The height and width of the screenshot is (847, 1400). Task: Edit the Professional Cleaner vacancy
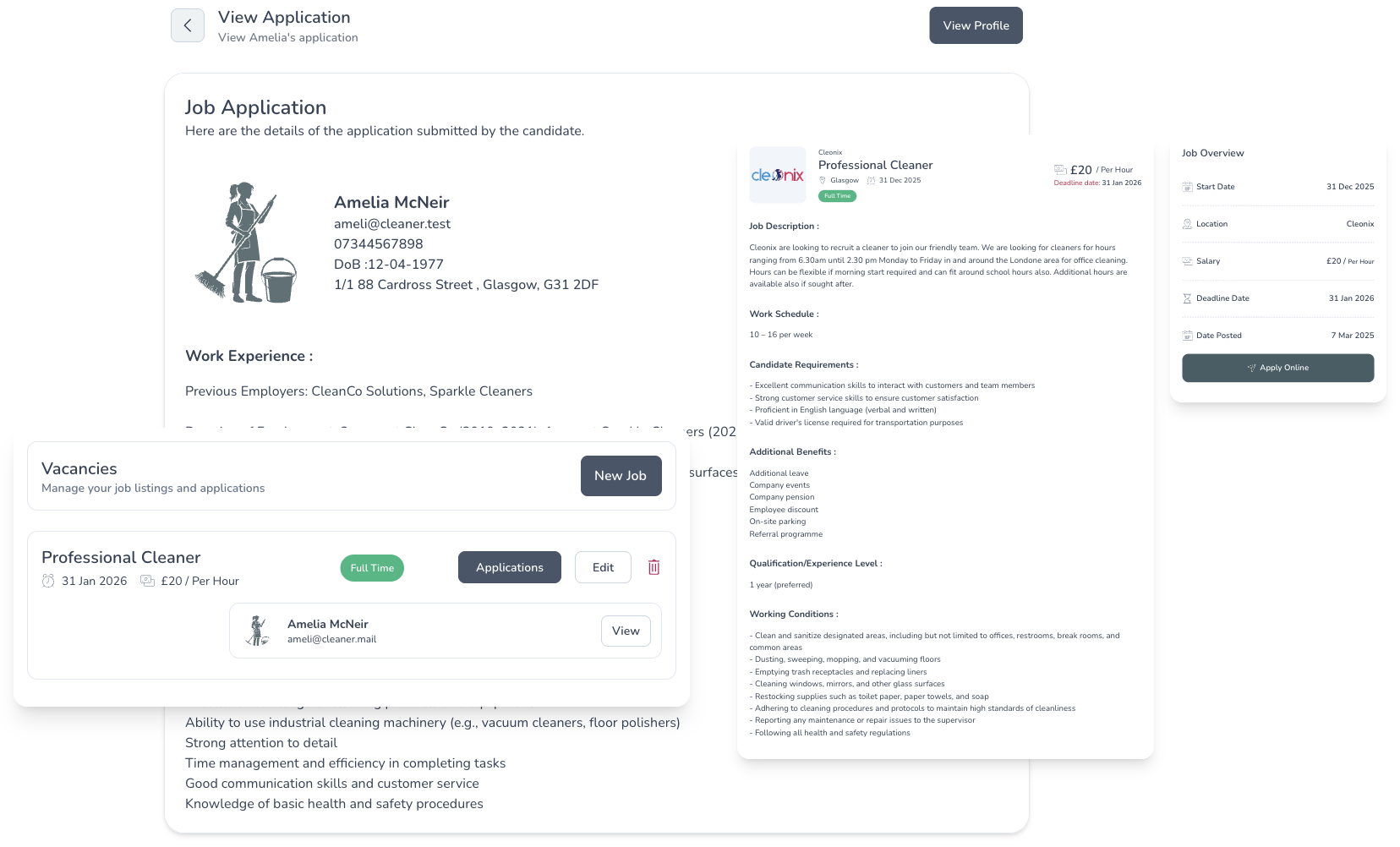[603, 567]
